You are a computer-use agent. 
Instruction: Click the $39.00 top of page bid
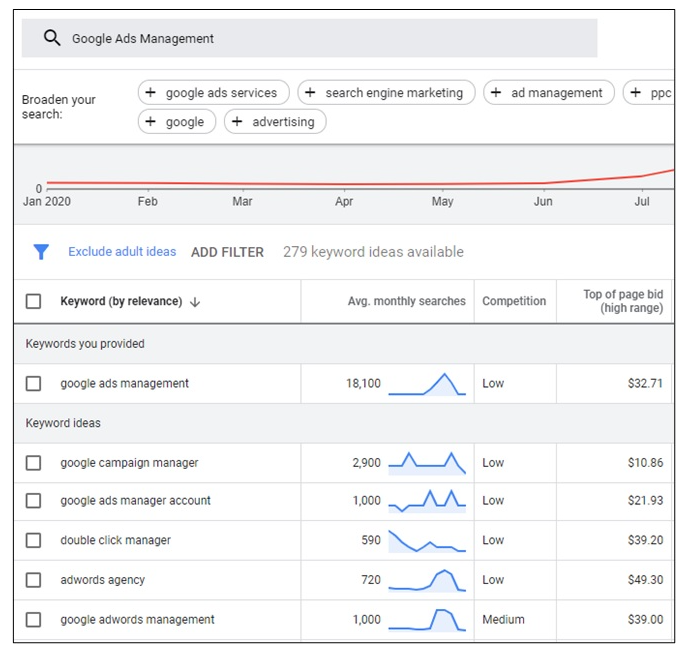point(645,619)
